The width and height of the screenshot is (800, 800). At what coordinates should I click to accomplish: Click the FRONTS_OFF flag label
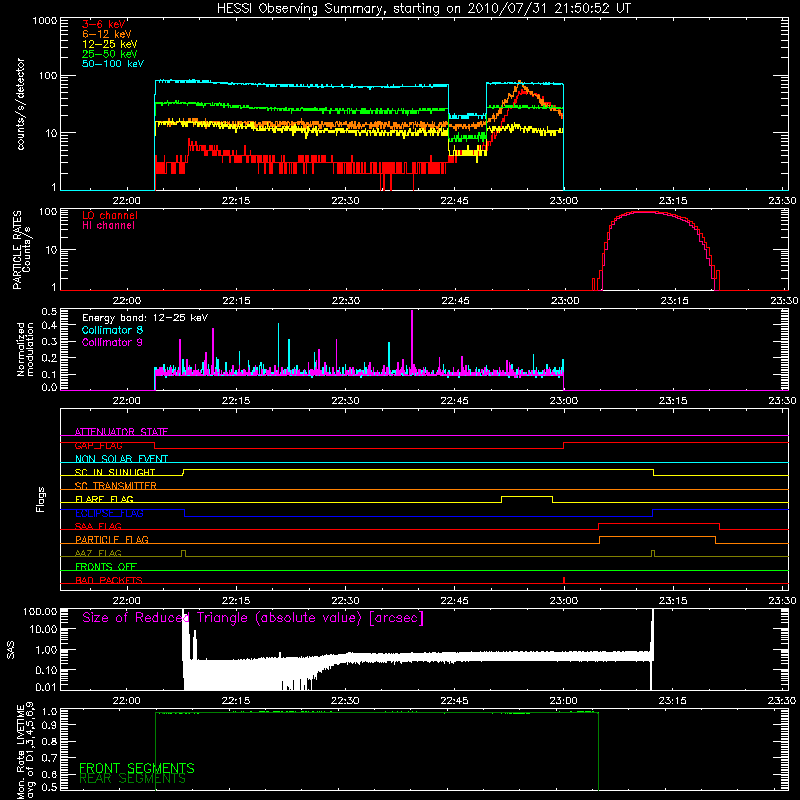pyautogui.click(x=106, y=566)
